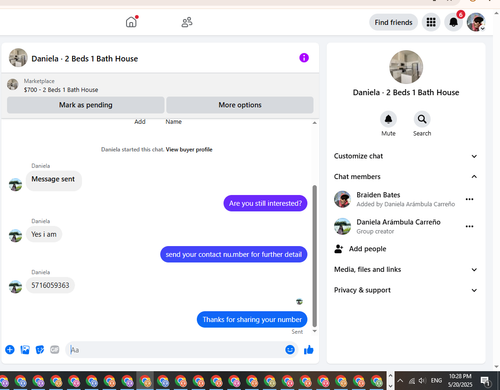Open the emoji picker smiley icon
The width and height of the screenshot is (500, 390).
pyautogui.click(x=290, y=350)
